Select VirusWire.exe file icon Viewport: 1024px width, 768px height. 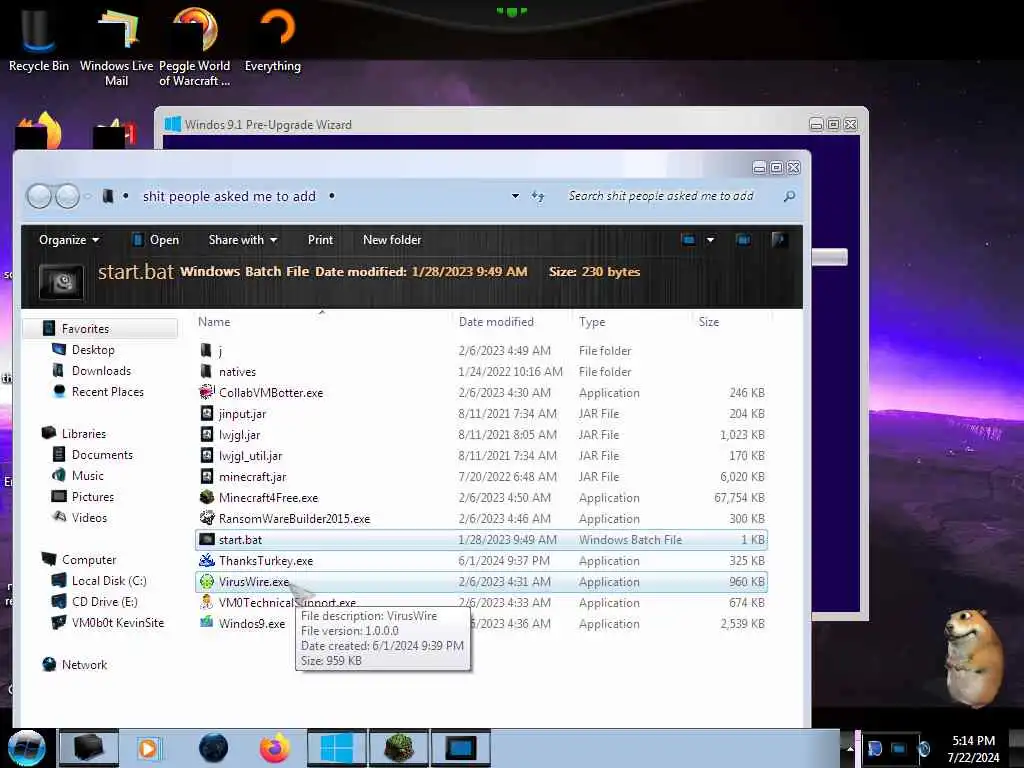[x=206, y=581]
